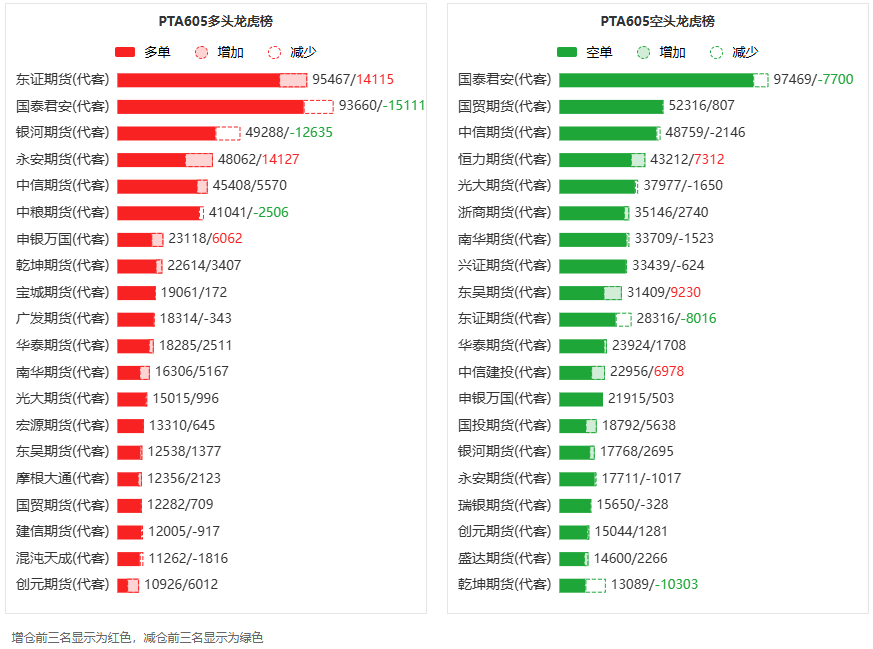Viewport: 873px width, 649px height.
Task: Click the PTA605空头龙虎榜 chart title
Action: point(657,21)
